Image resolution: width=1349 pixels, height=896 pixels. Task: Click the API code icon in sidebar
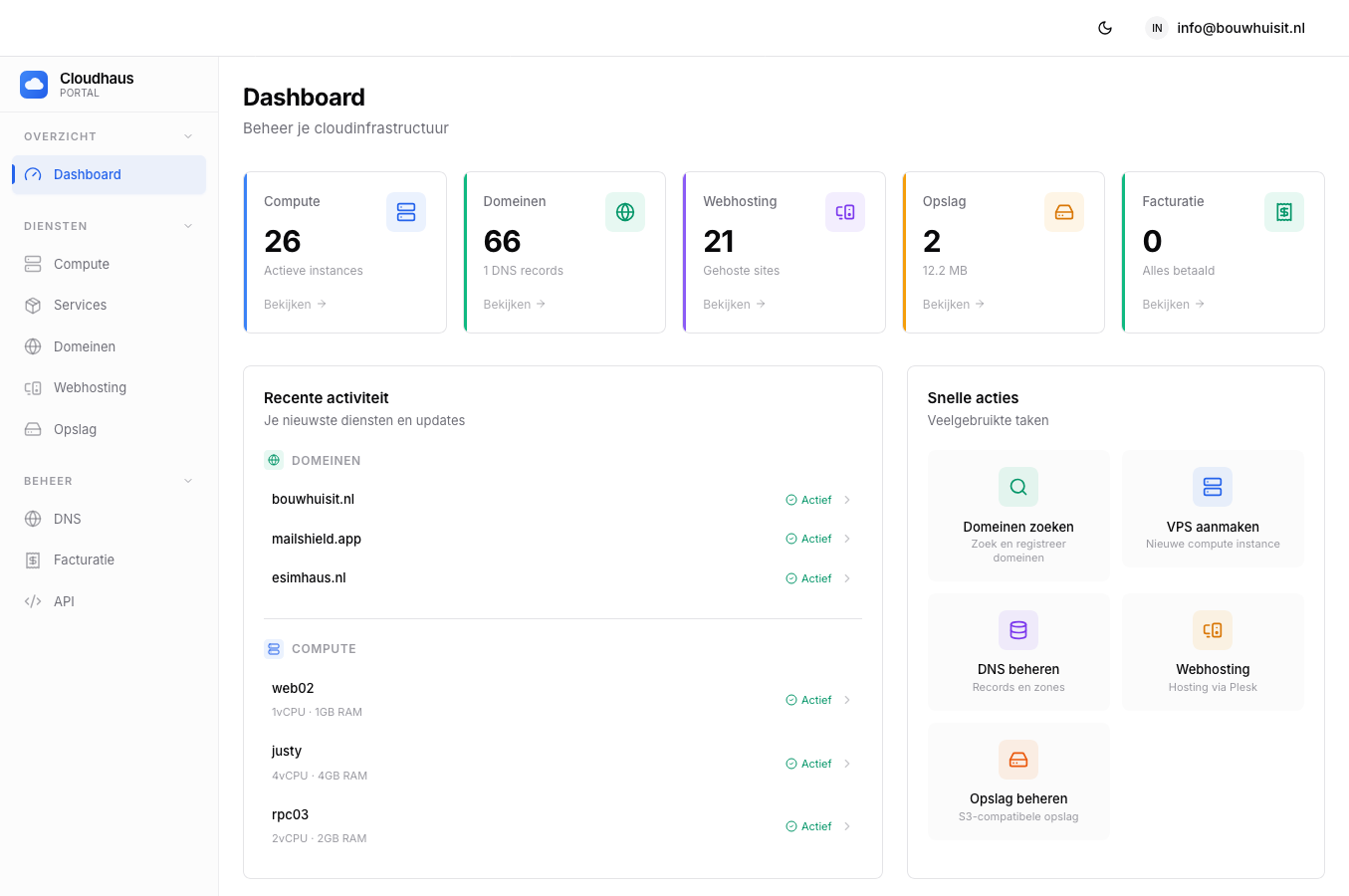tap(32, 600)
